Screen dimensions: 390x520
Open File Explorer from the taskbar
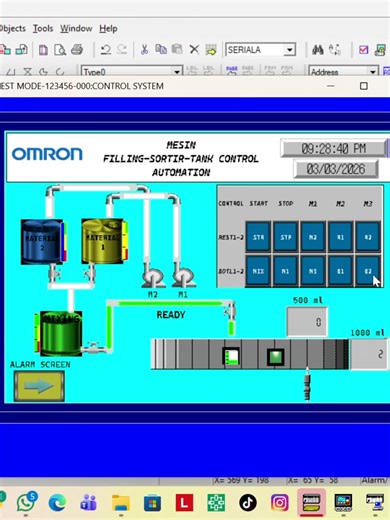pyautogui.click(x=121, y=503)
